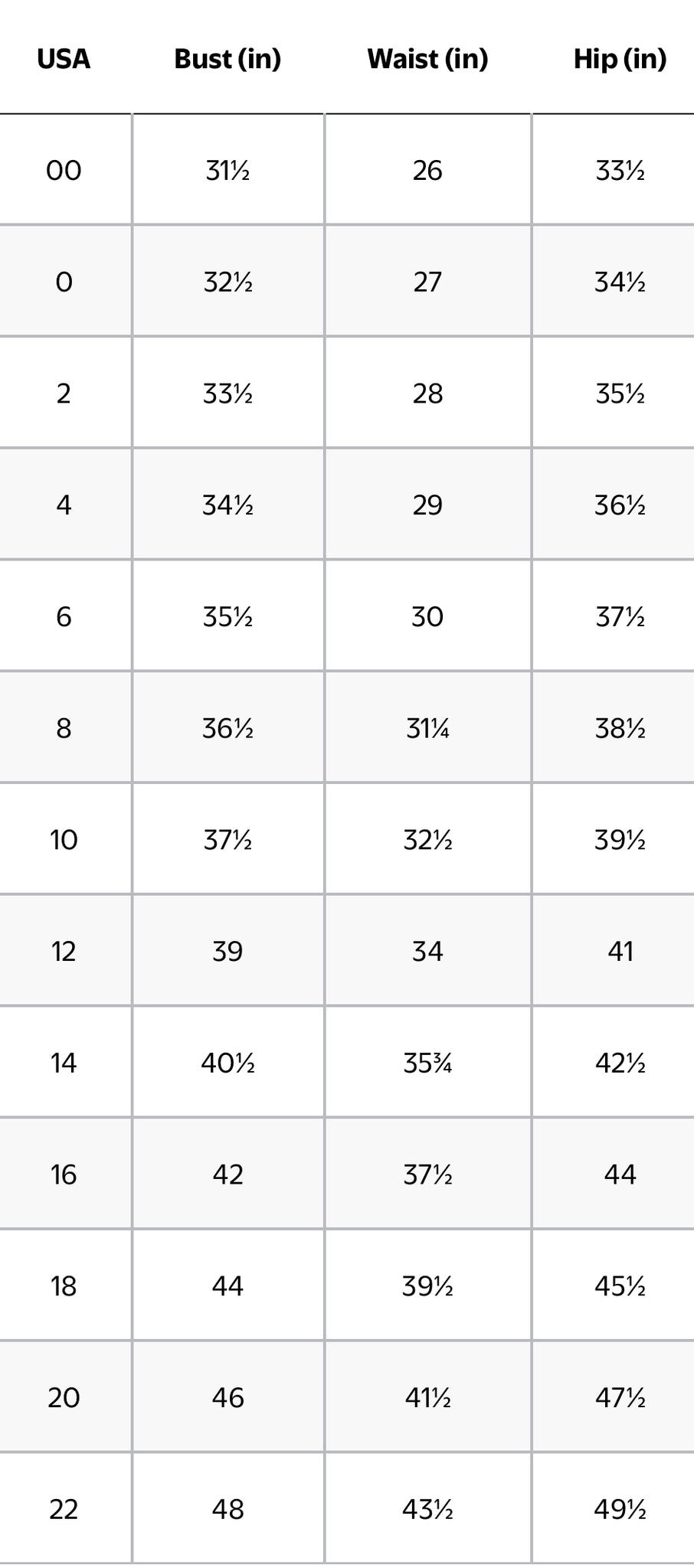Select the size 0 row label
694x1568 pixels.
point(64,282)
